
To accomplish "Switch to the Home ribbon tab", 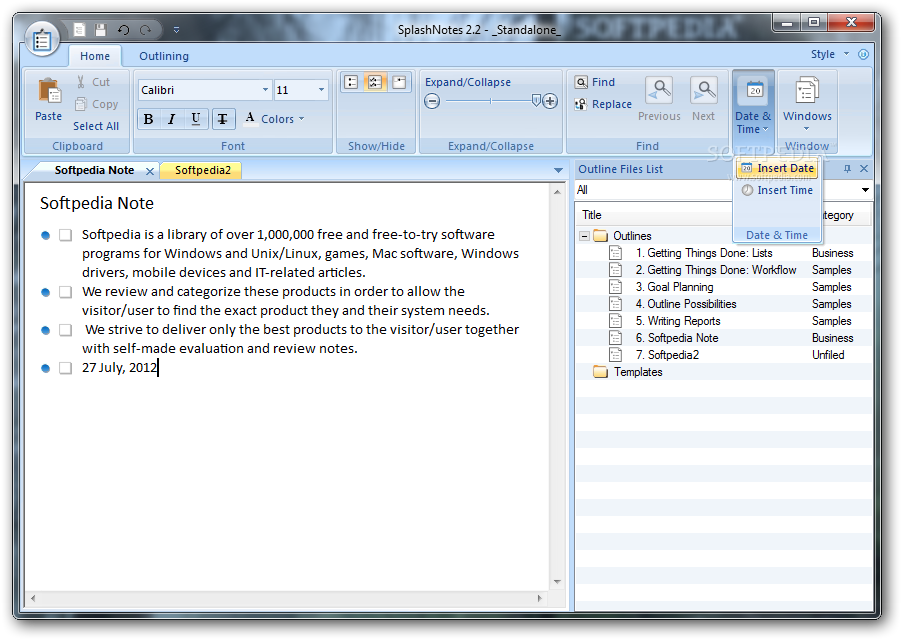I will coord(95,56).
